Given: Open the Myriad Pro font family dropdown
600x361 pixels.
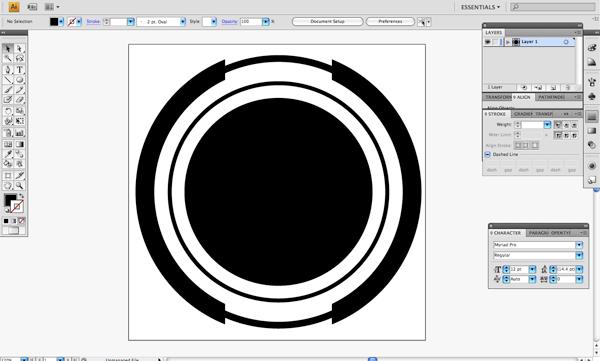Looking at the screenshot, I should coord(579,245).
